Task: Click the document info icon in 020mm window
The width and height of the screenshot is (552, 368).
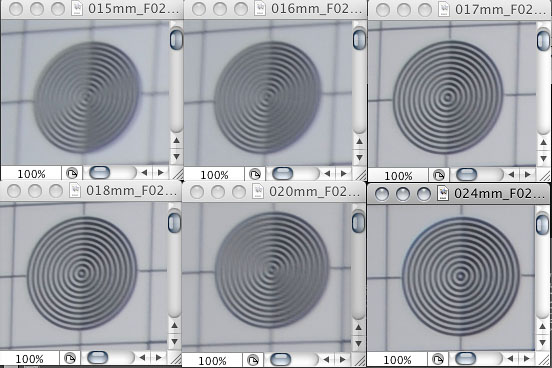Action: click(253, 360)
